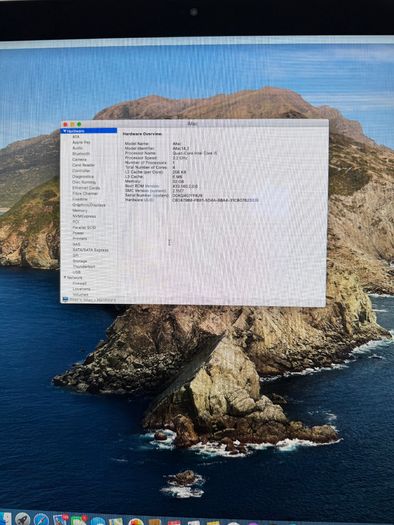Image resolution: width=394 pixels, height=525 pixels.
Task: Open Mail from the Dock
Action: coord(60,520)
